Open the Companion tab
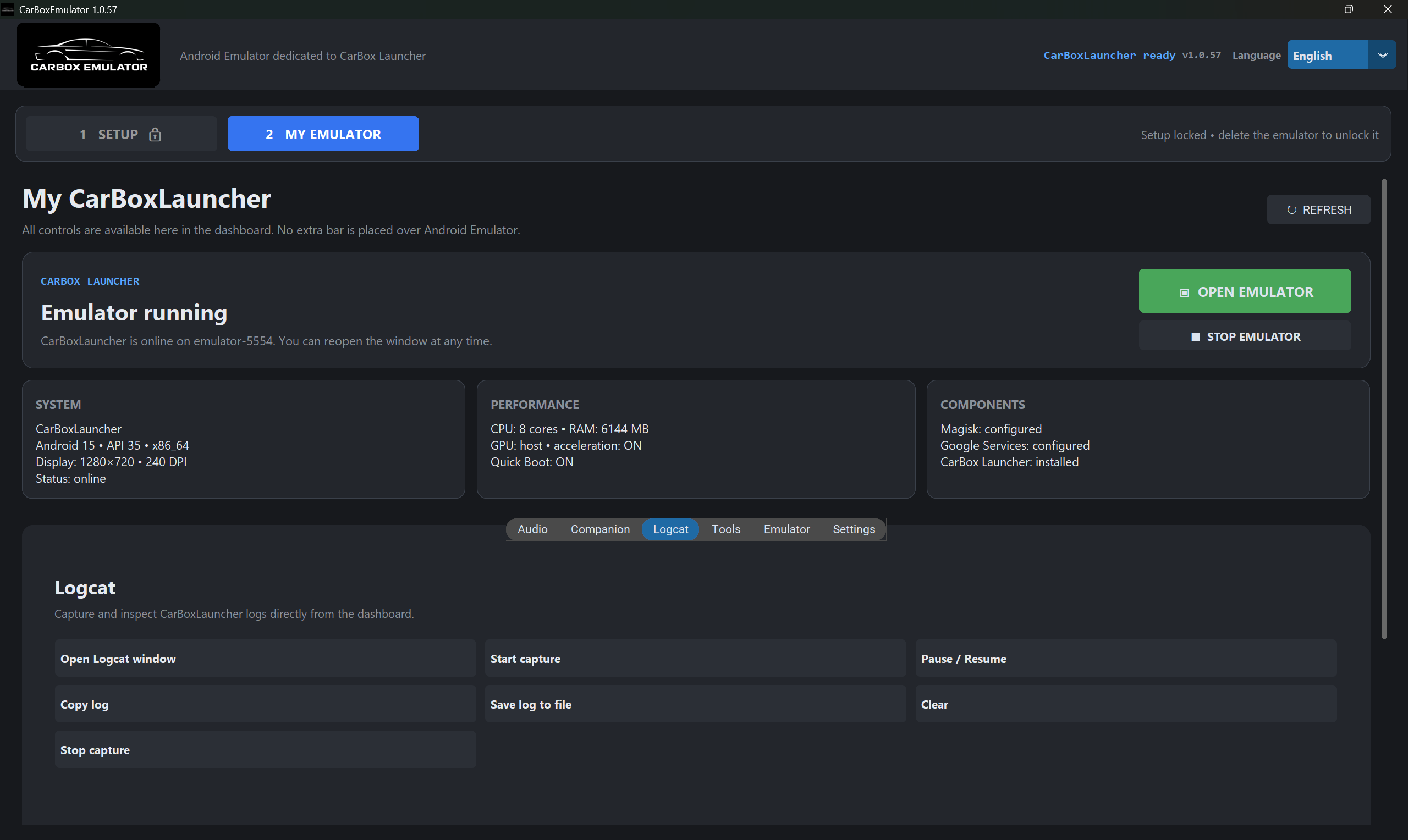 599,529
